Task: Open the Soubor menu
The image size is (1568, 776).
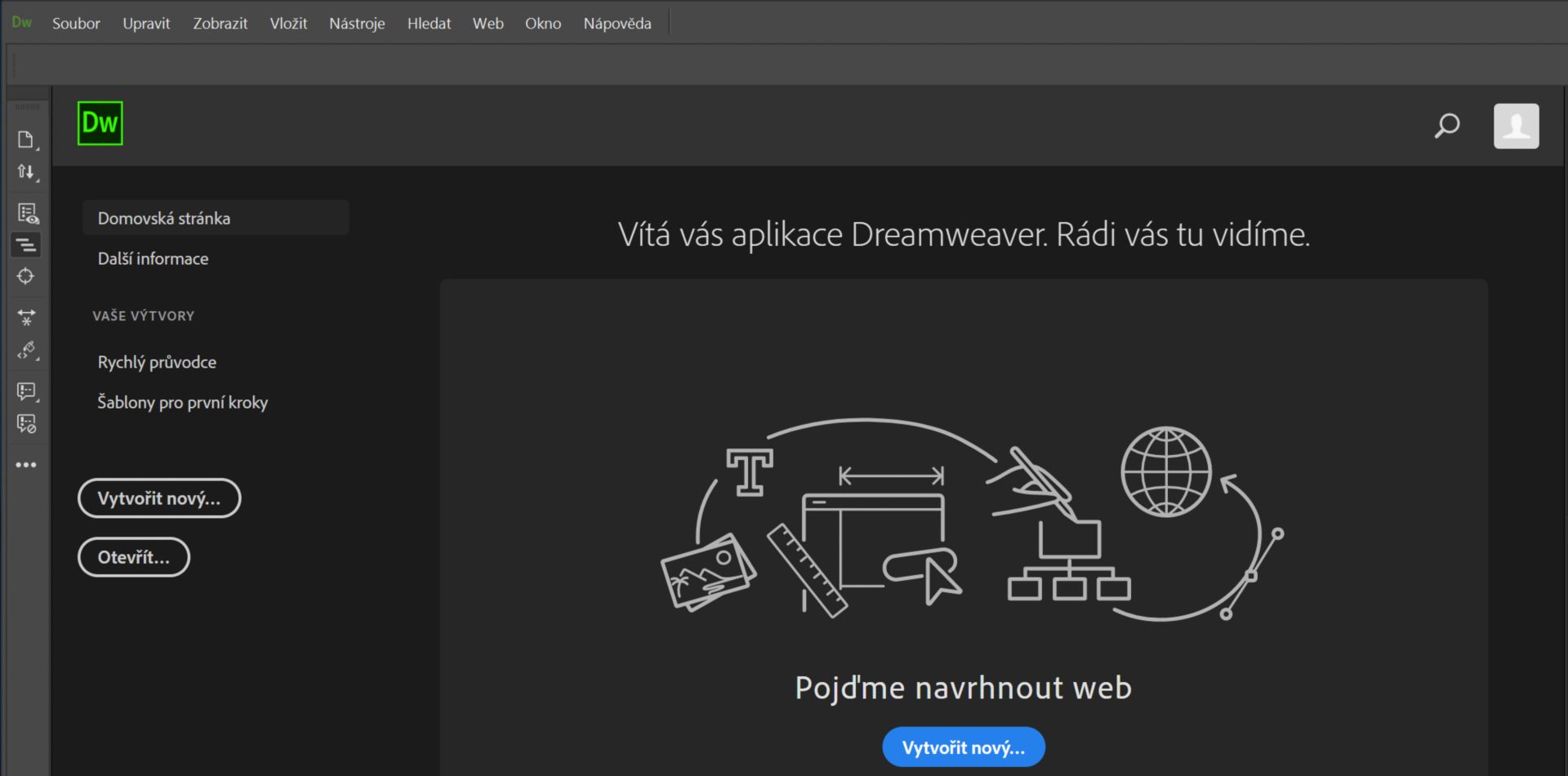Action: (75, 23)
